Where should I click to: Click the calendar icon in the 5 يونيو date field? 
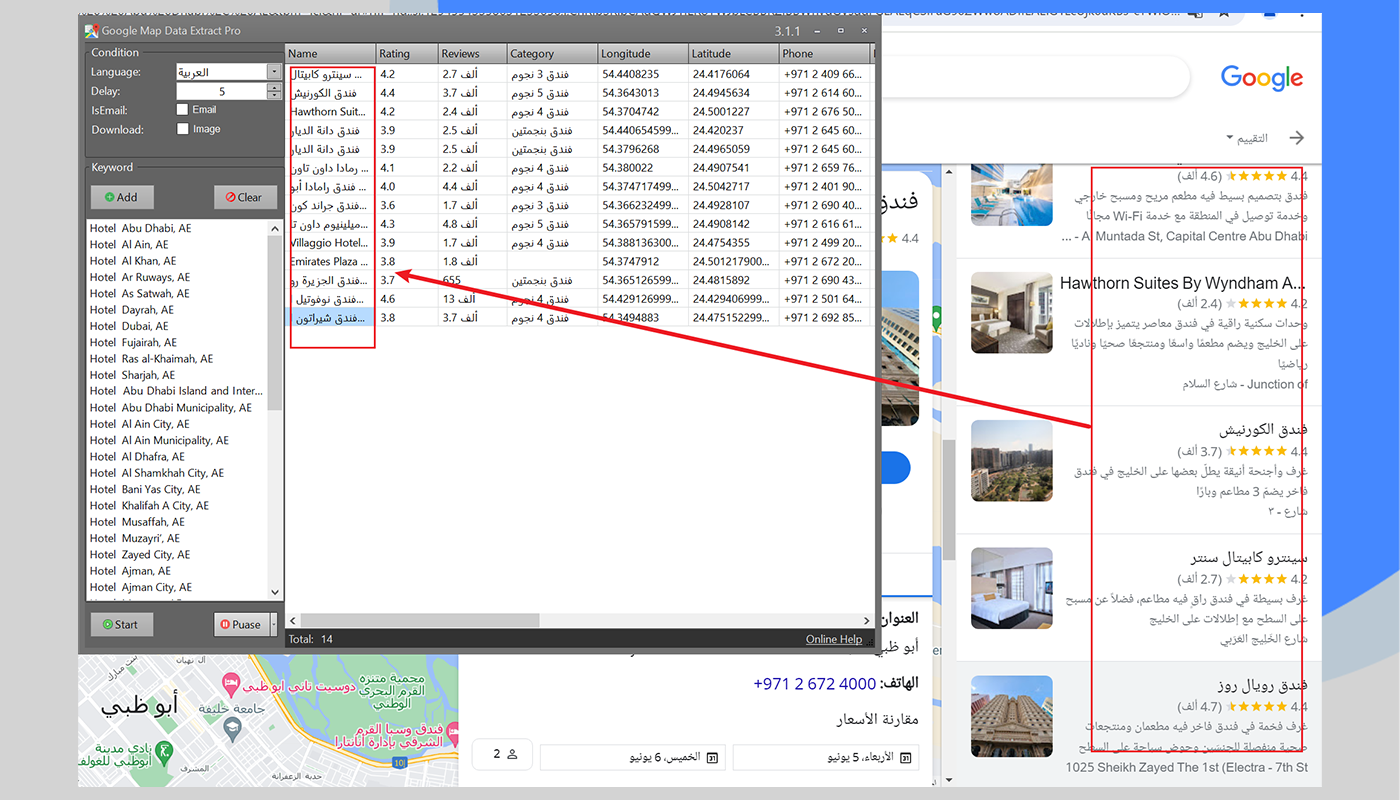tap(906, 758)
